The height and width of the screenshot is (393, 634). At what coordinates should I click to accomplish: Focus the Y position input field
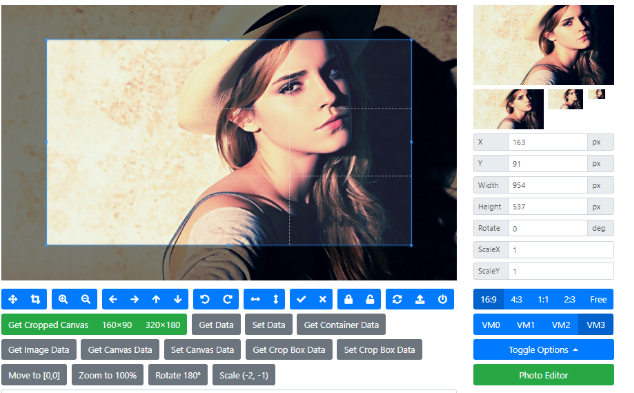547,164
